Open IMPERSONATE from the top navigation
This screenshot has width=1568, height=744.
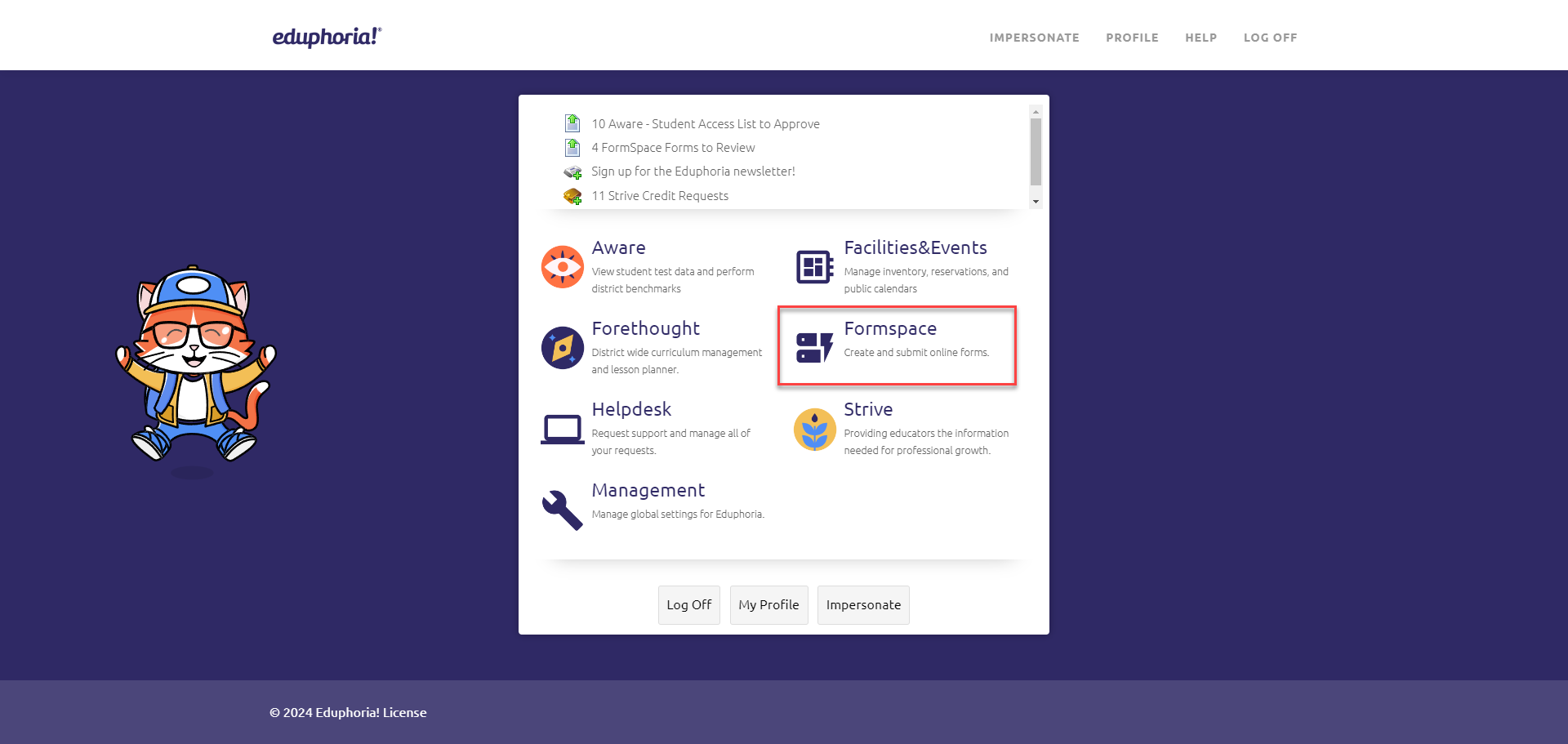(x=1034, y=38)
